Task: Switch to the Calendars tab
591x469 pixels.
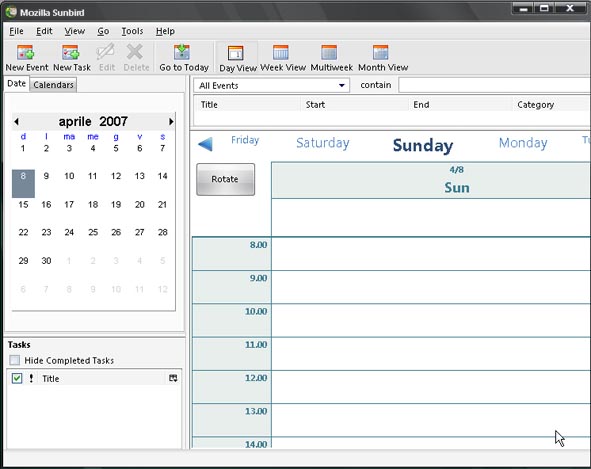Action: 53,85
